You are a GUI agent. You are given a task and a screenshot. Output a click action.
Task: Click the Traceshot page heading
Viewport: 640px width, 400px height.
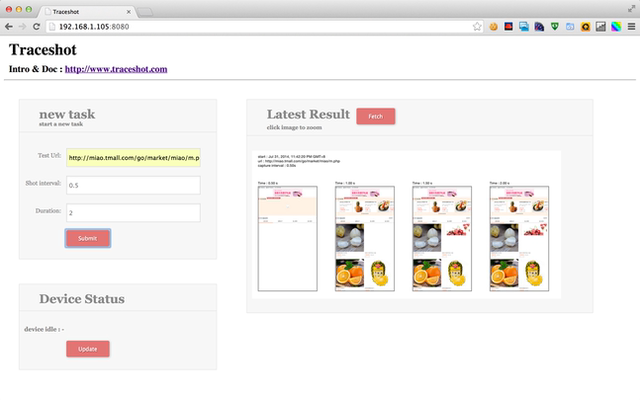[43, 50]
